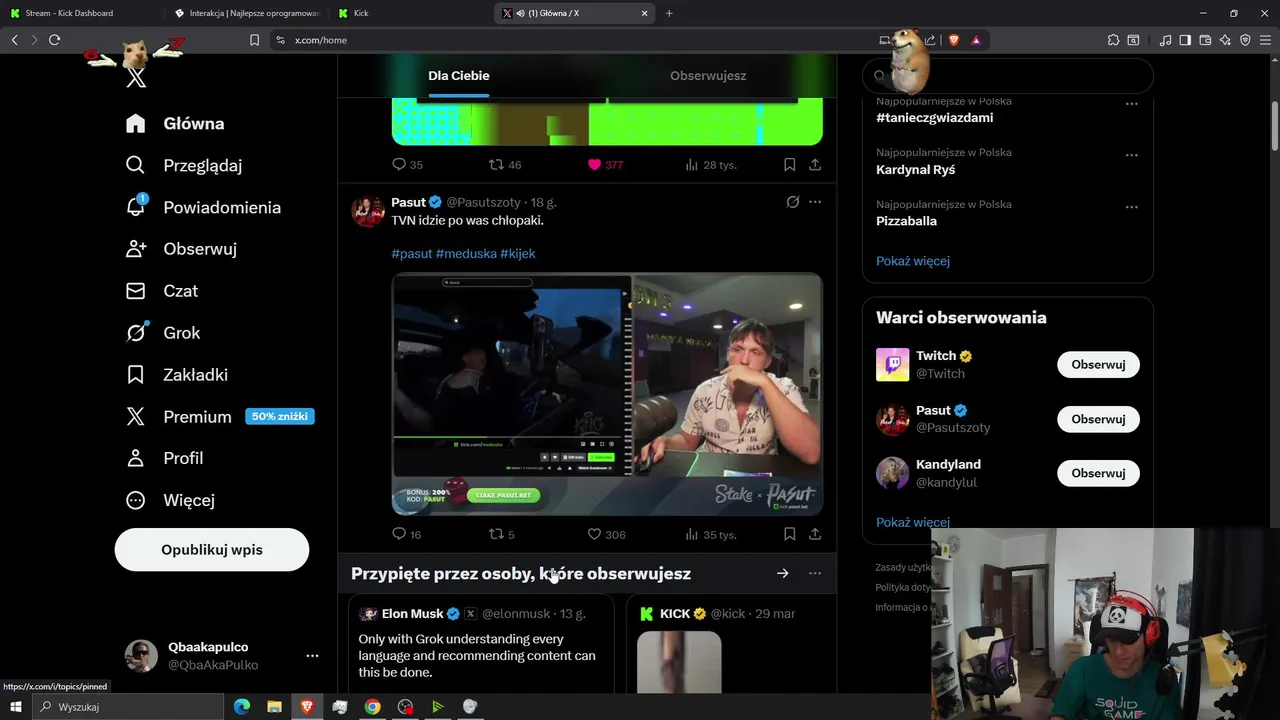
Task: Switch to the Interakcja browser tab
Action: [245, 13]
